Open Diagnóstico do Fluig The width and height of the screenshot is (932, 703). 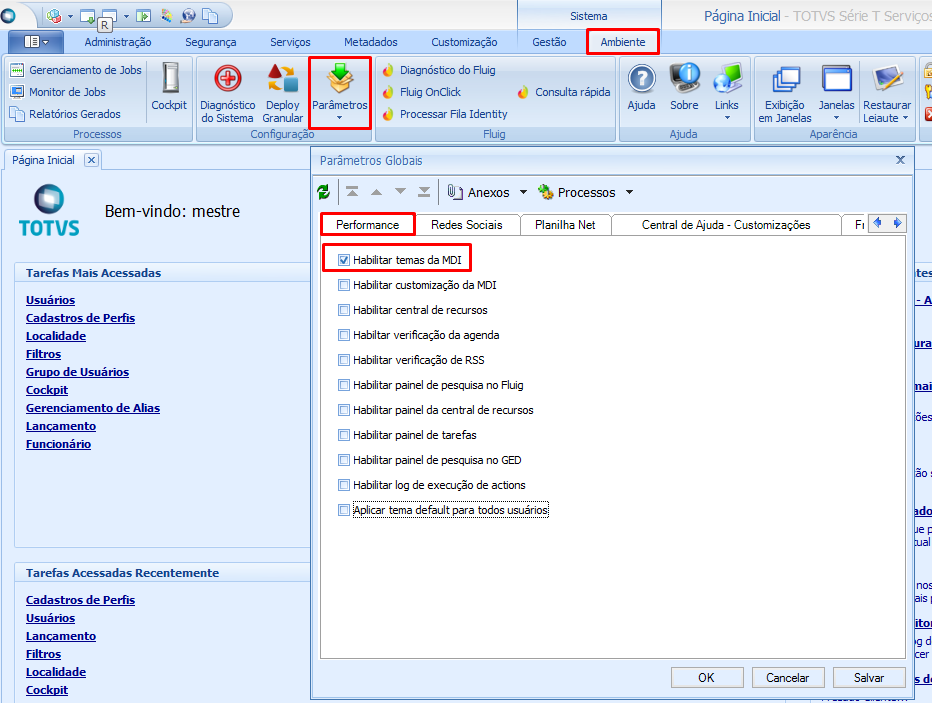(x=439, y=70)
